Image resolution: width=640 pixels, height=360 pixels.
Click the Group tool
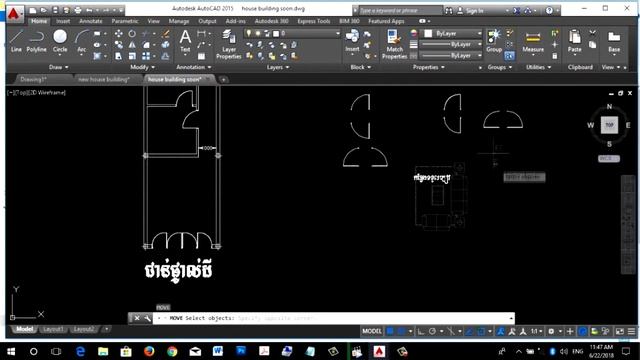tap(494, 41)
